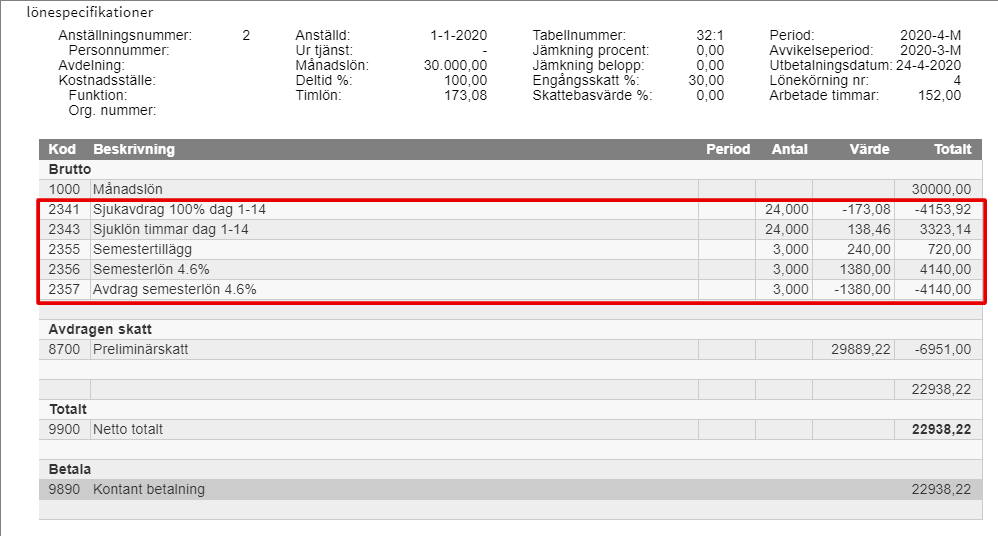This screenshot has height=536, width=998.
Task: Select the total 720,00
Action: 949,250
